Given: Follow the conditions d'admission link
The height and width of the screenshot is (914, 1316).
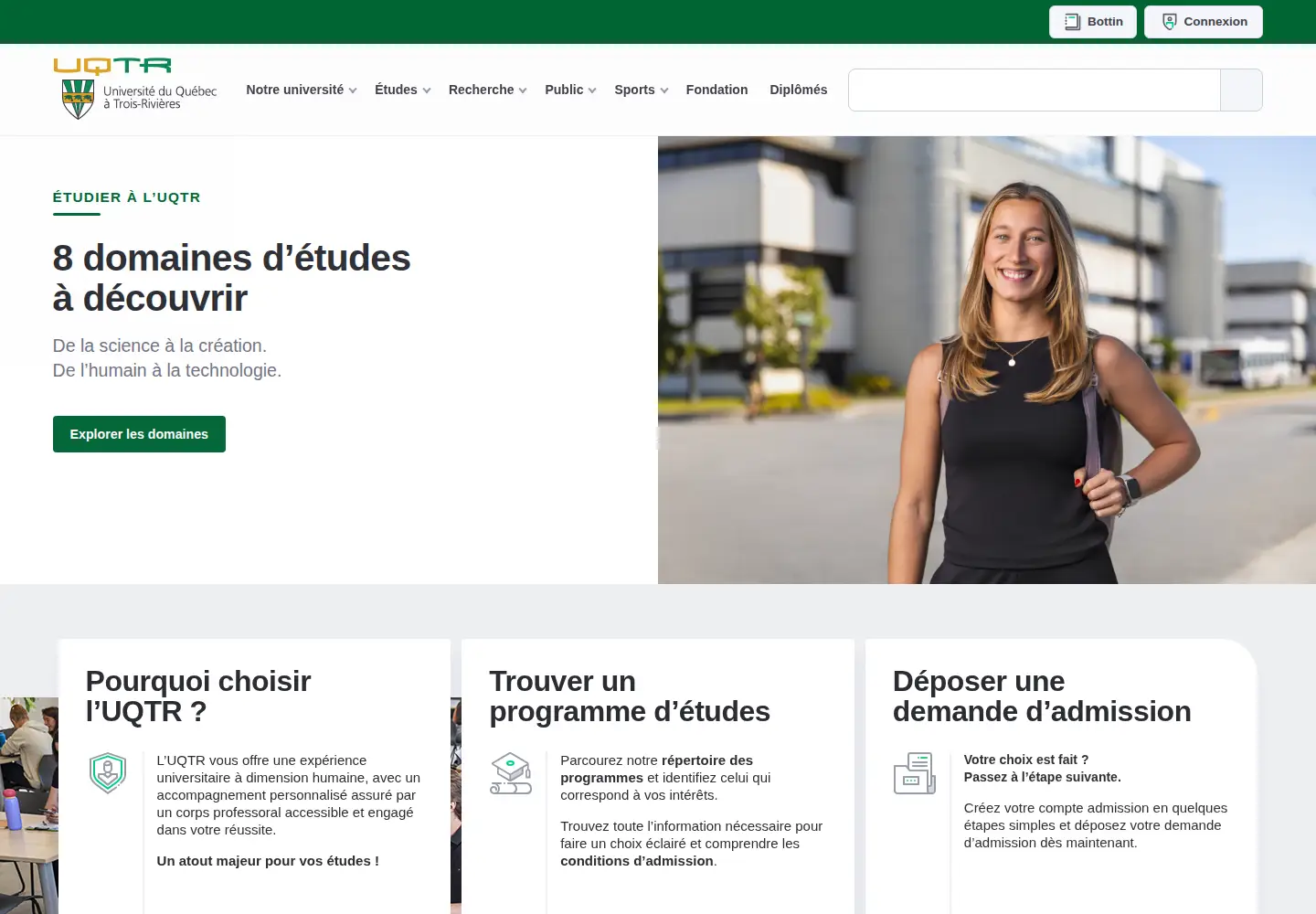Looking at the screenshot, I should tap(637, 861).
